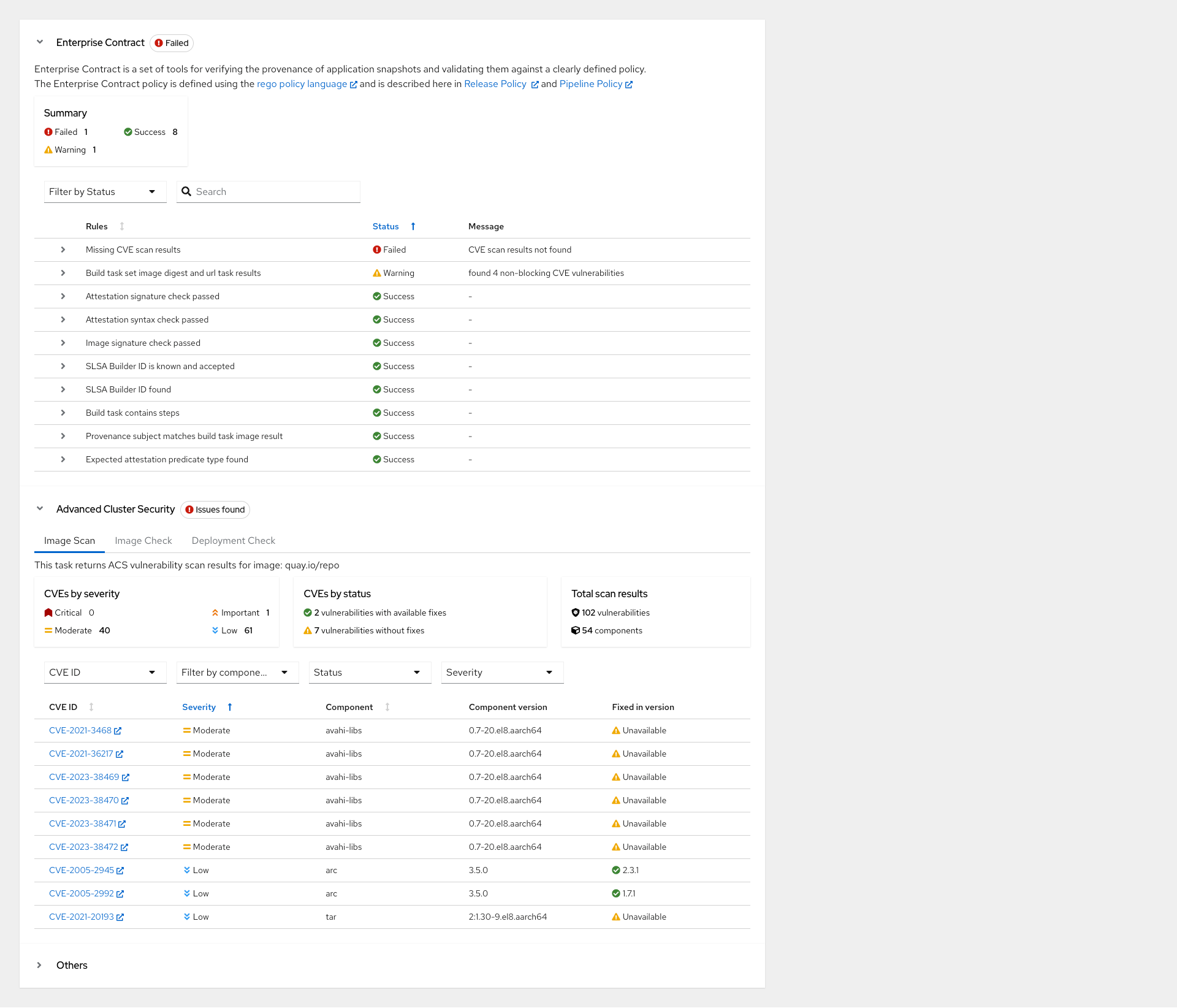
Task: Click the Warning status icon in Build task row
Action: [377, 273]
